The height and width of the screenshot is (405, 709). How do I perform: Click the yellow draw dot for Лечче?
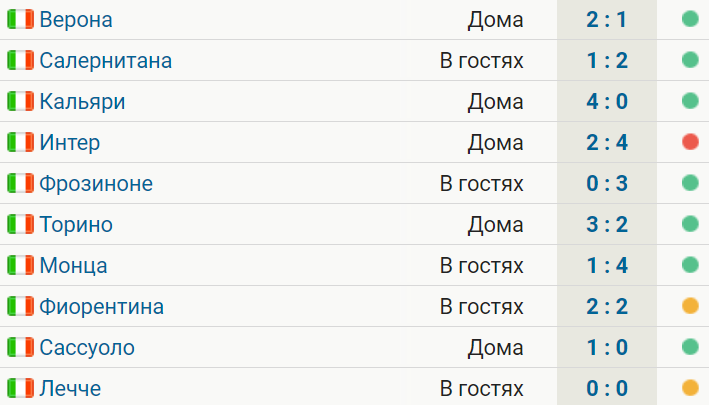click(x=689, y=388)
